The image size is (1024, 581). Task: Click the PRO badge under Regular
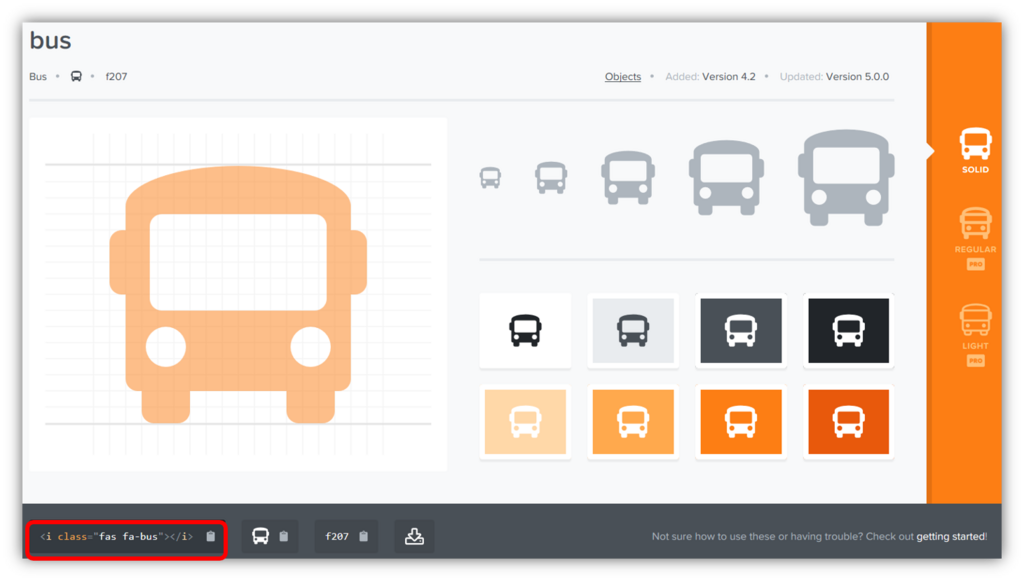point(975,264)
